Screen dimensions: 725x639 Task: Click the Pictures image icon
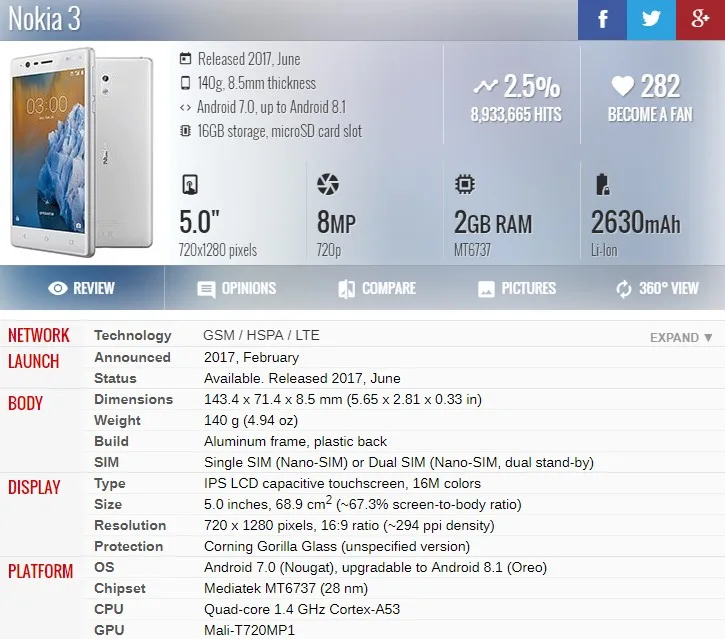486,289
